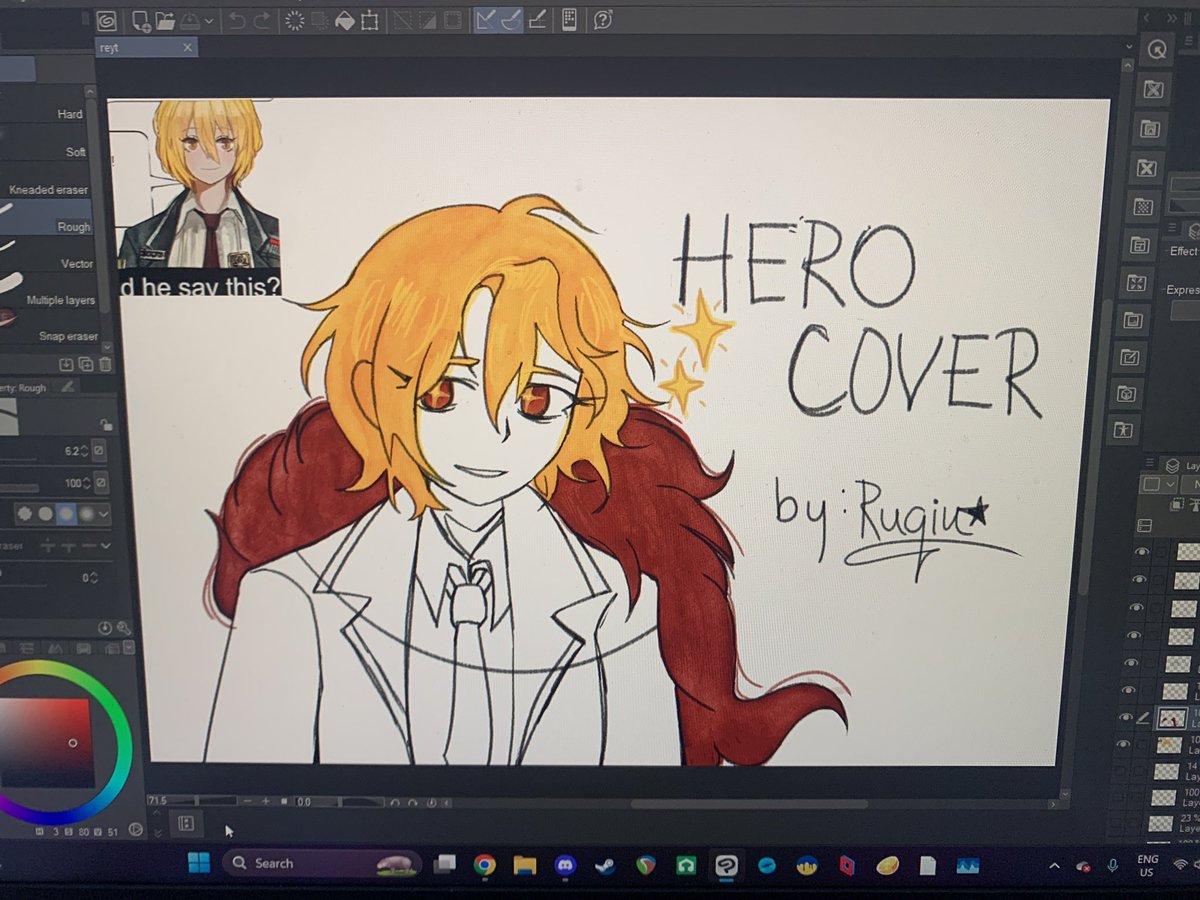Click the reset-to-default icon beside the wrench
The height and width of the screenshot is (900, 1200).
tap(106, 628)
